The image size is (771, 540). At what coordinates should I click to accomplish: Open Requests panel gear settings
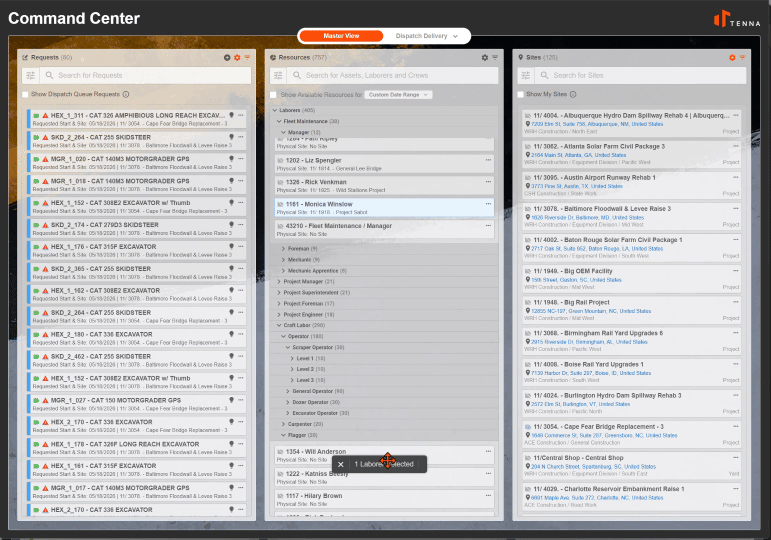click(237, 58)
